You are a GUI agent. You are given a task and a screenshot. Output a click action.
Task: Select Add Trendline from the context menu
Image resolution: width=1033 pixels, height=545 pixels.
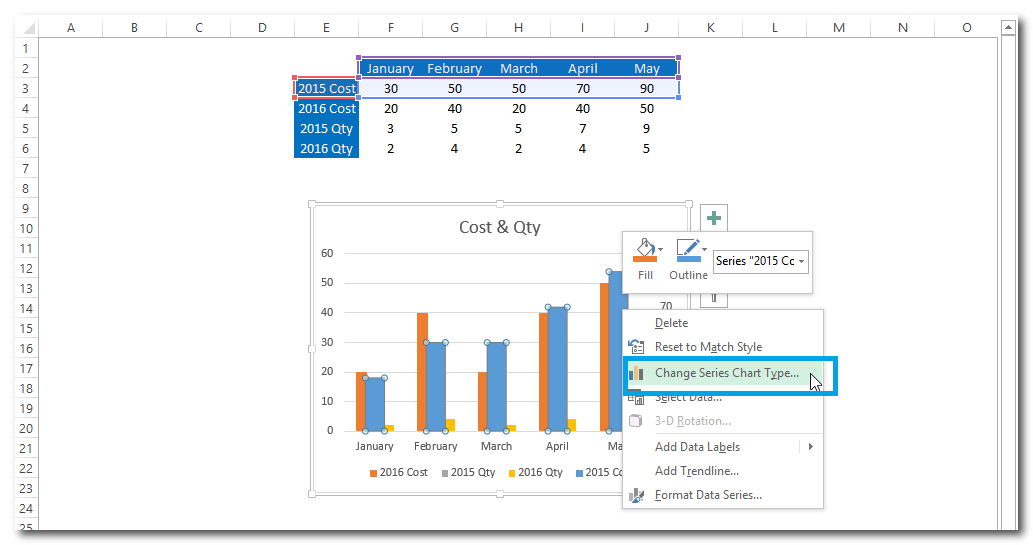tap(696, 471)
